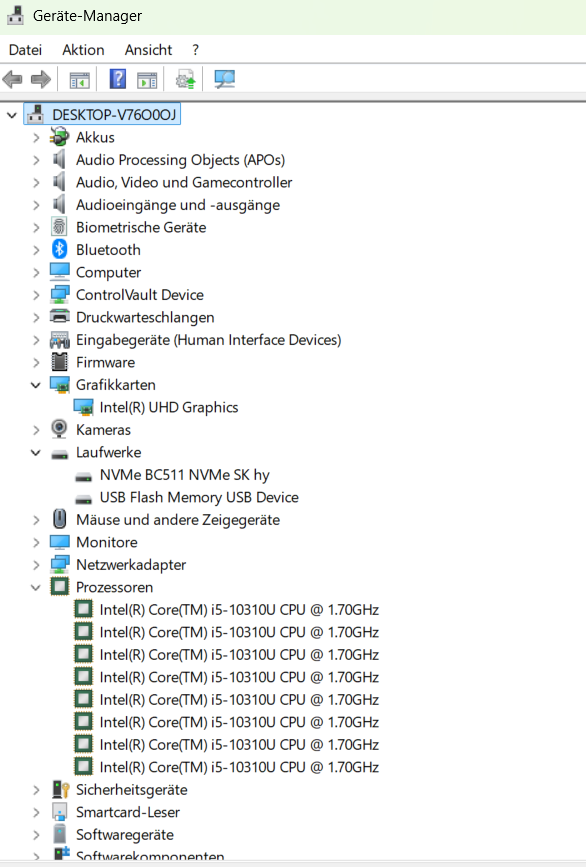586x867 pixels.
Task: Click the show/hide action pane toolbar icon
Action: [x=147, y=81]
